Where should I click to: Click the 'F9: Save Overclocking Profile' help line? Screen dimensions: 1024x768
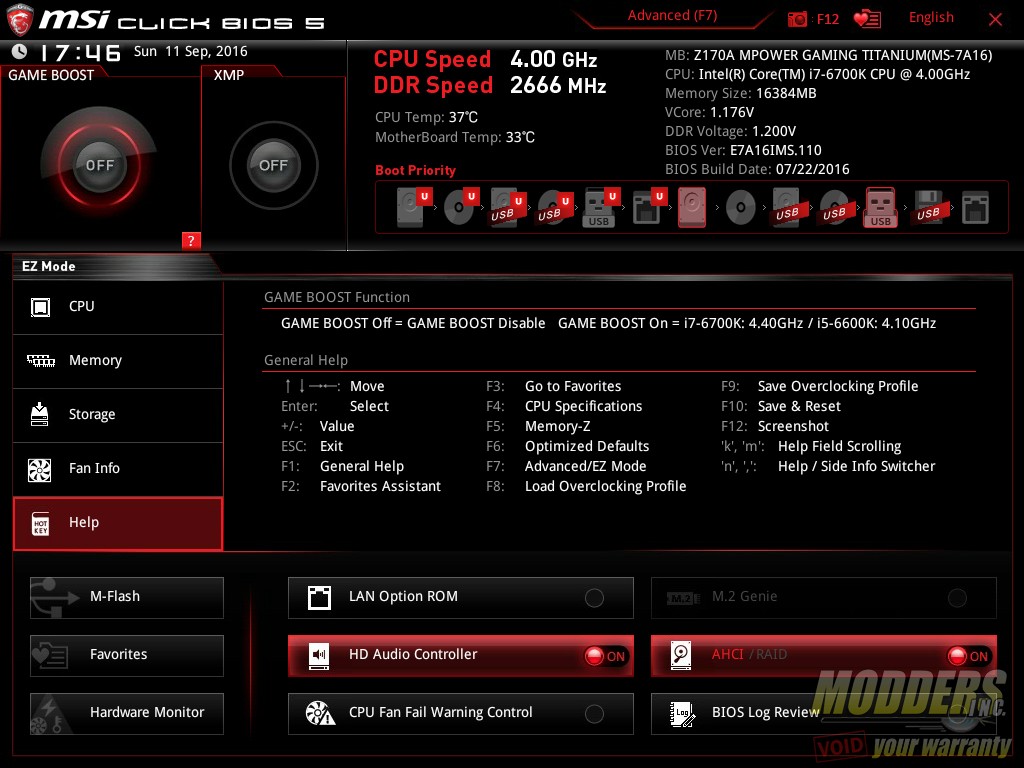820,387
